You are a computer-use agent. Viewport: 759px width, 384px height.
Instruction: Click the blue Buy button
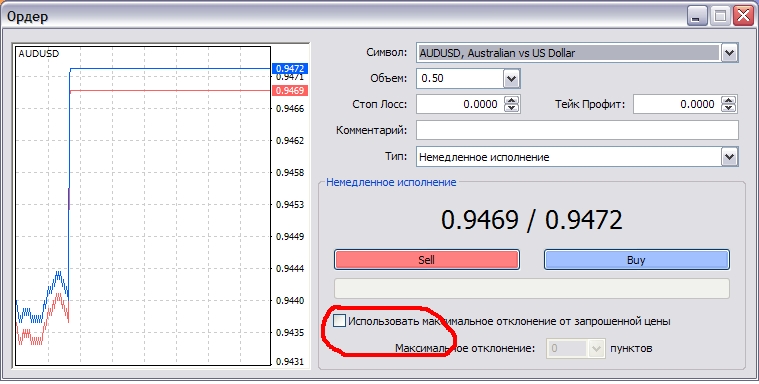tap(637, 260)
